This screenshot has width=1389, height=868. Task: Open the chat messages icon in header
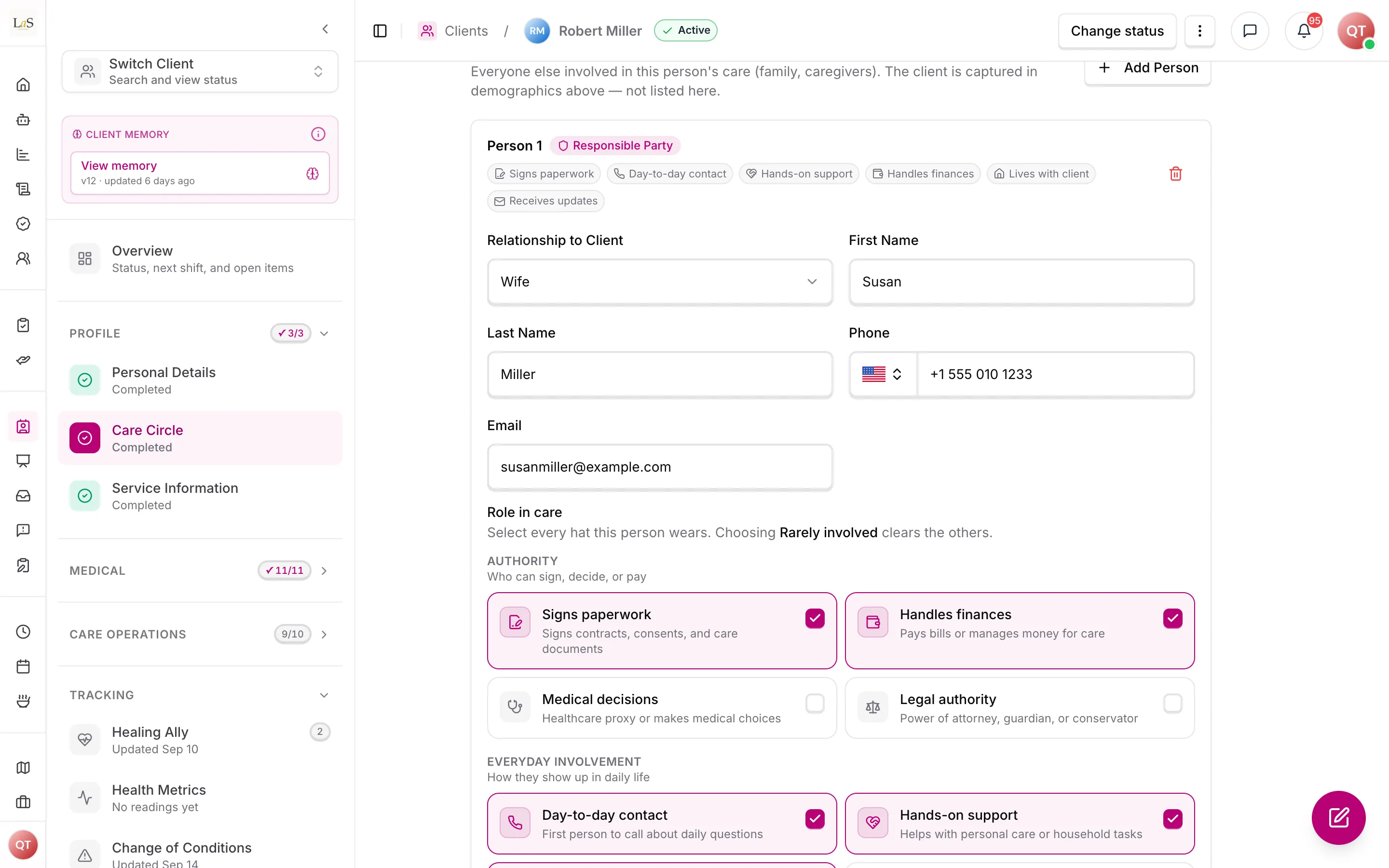click(1250, 31)
